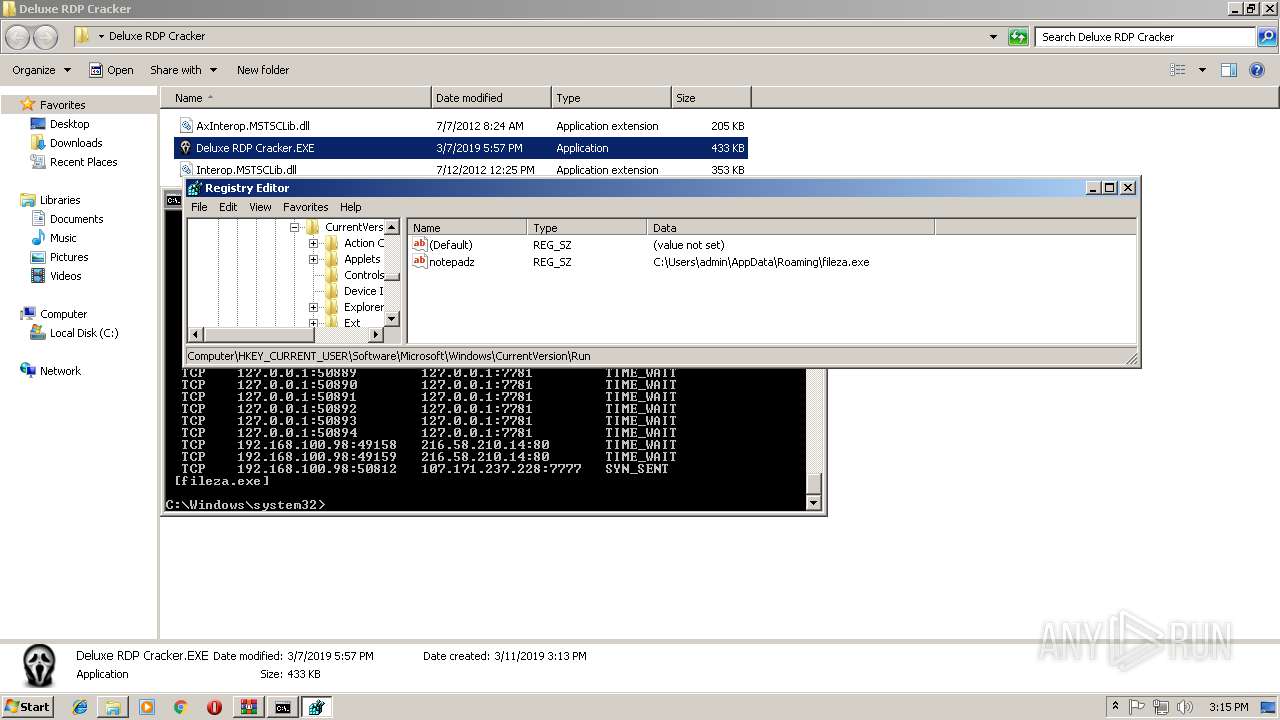Viewport: 1280px width, 720px height.
Task: Click Search Deluxe RDP Cracker input field
Action: click(1146, 37)
